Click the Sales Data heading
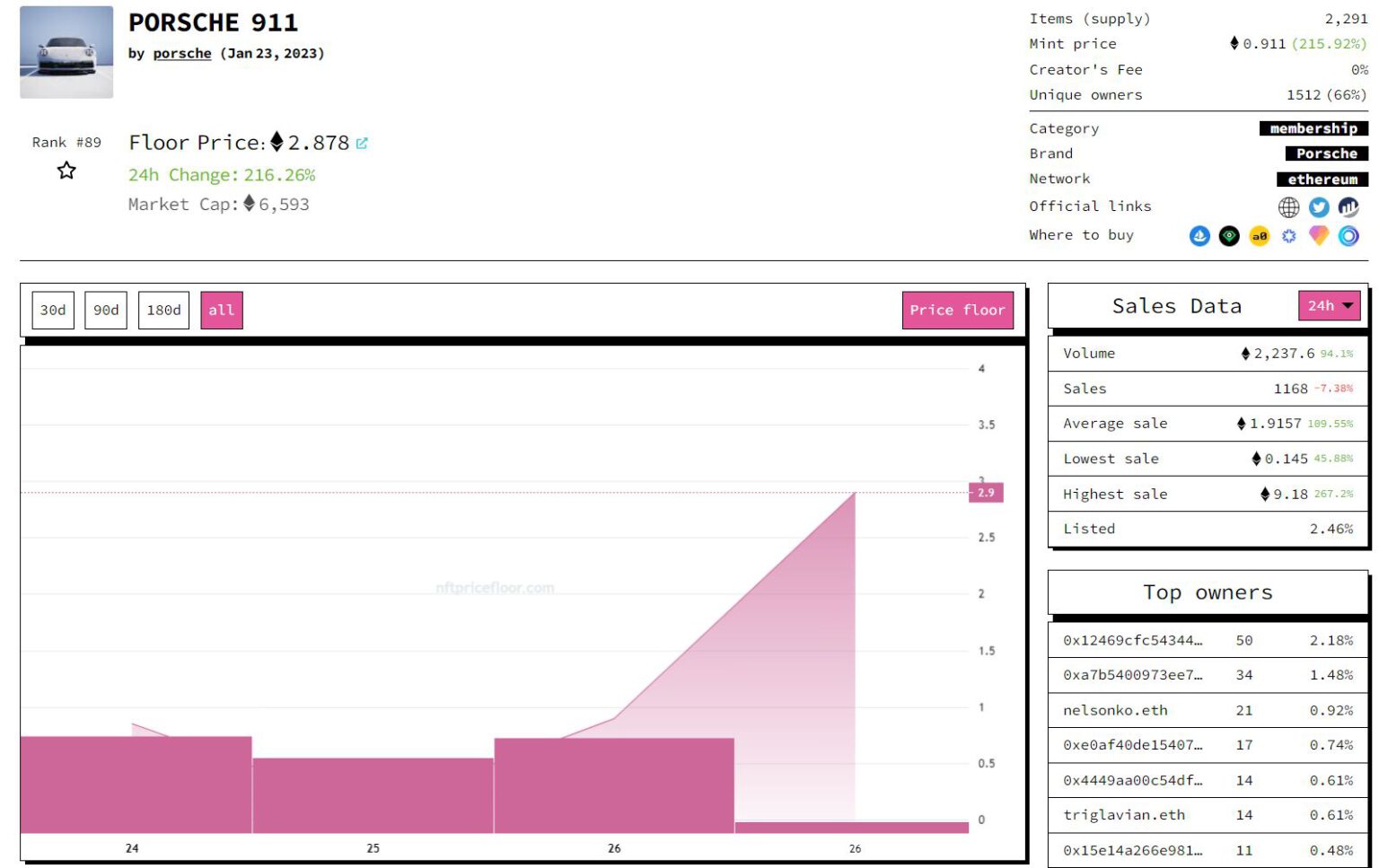Viewport: 1379px width, 868px height. 1176,306
